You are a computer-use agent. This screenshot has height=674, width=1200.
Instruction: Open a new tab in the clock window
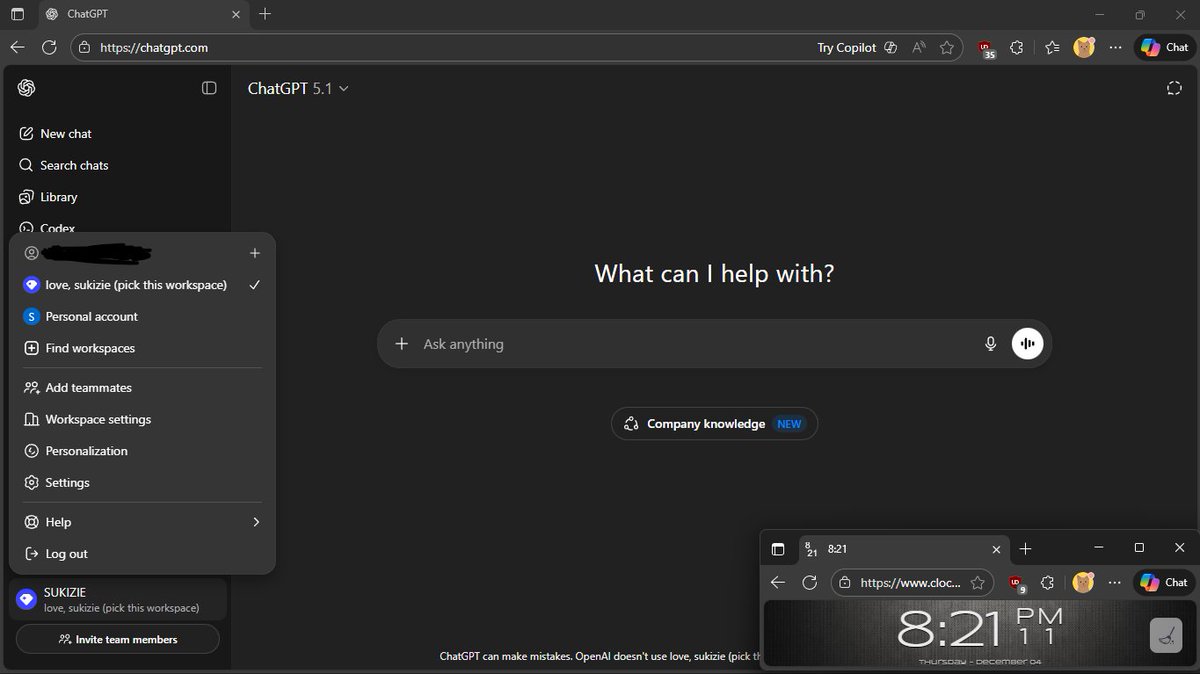[x=1025, y=548]
